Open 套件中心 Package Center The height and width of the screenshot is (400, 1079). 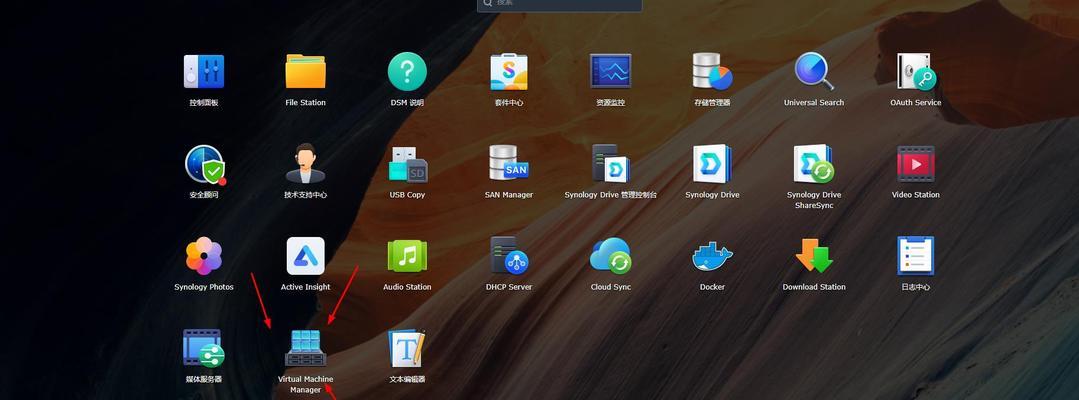pyautogui.click(x=509, y=72)
